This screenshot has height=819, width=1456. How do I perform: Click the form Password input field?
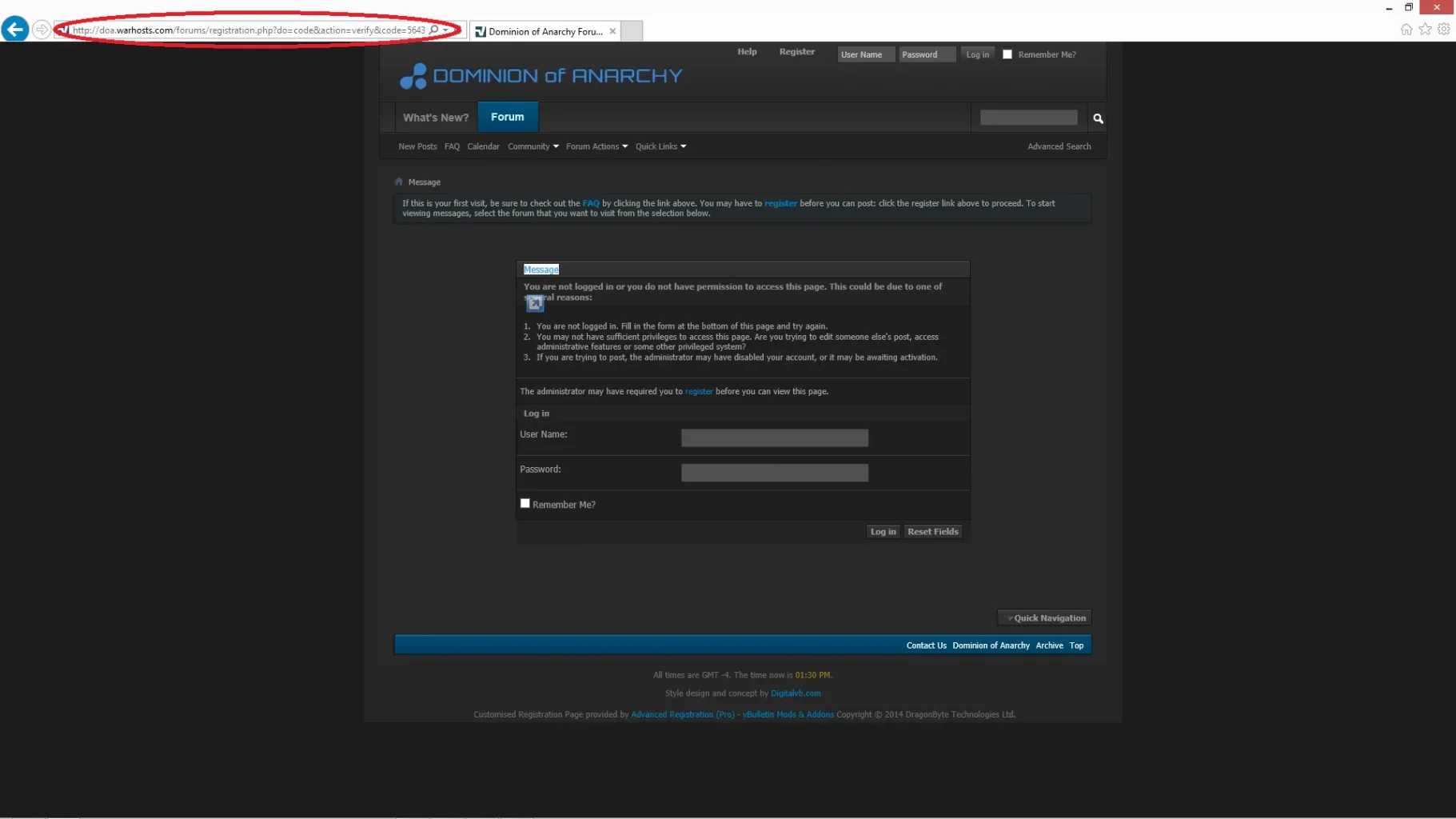pos(775,473)
